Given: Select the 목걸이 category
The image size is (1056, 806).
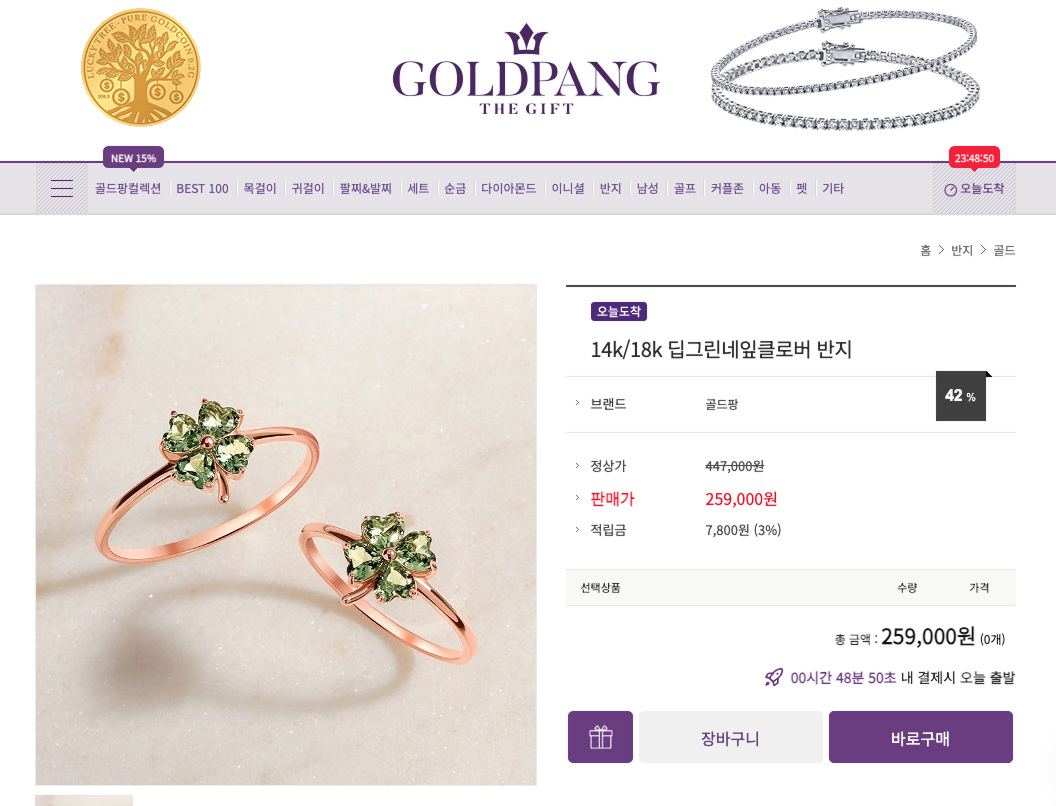Looking at the screenshot, I should click(260, 189).
